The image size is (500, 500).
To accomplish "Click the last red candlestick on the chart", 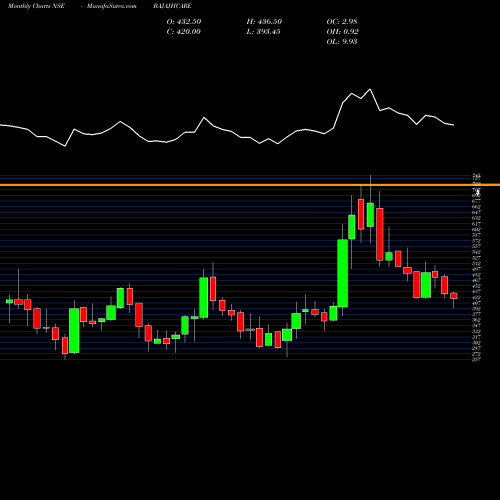I will click(454, 296).
